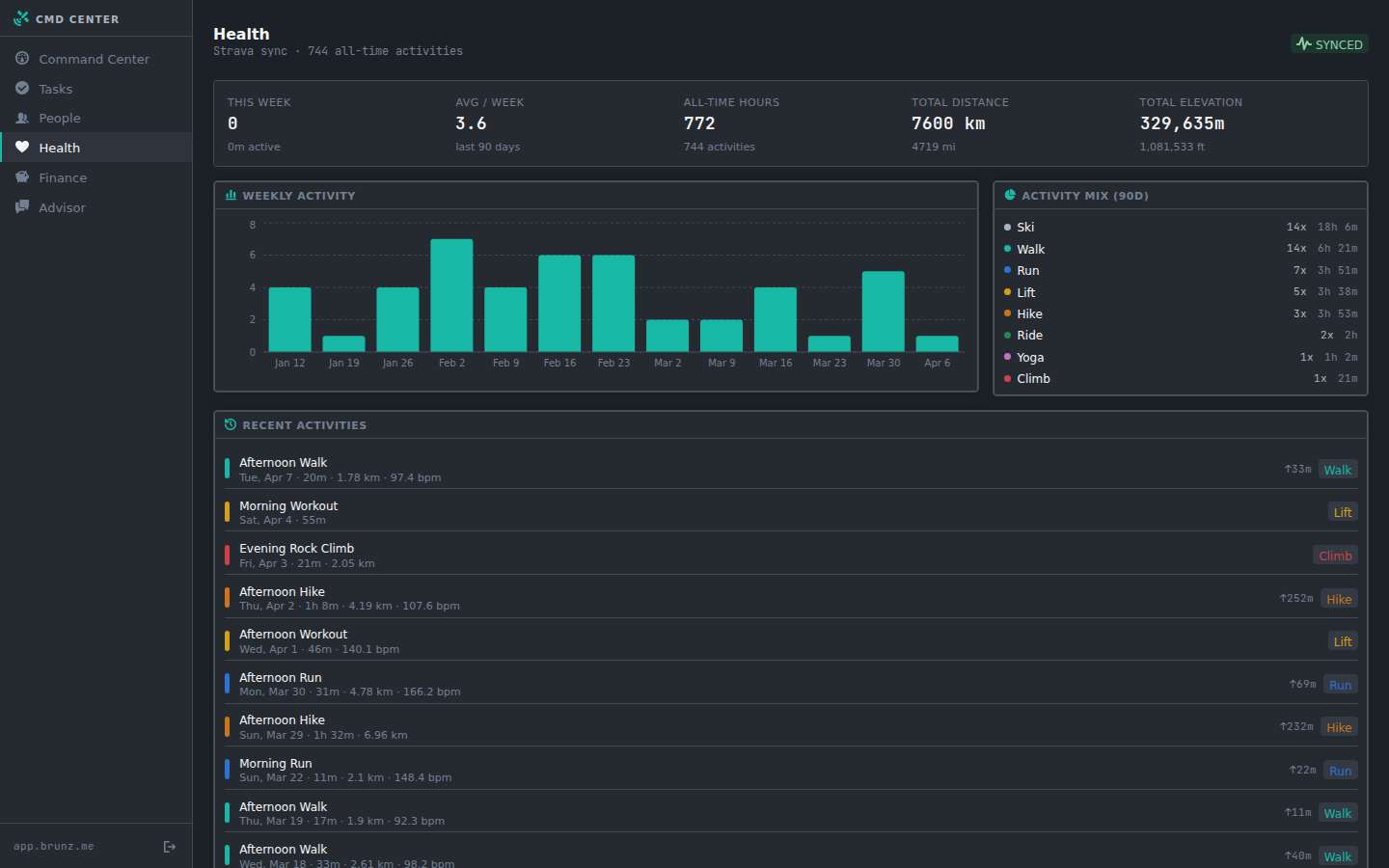Click the Lift tag on Morning Workout
1389x868 pixels.
click(1343, 512)
